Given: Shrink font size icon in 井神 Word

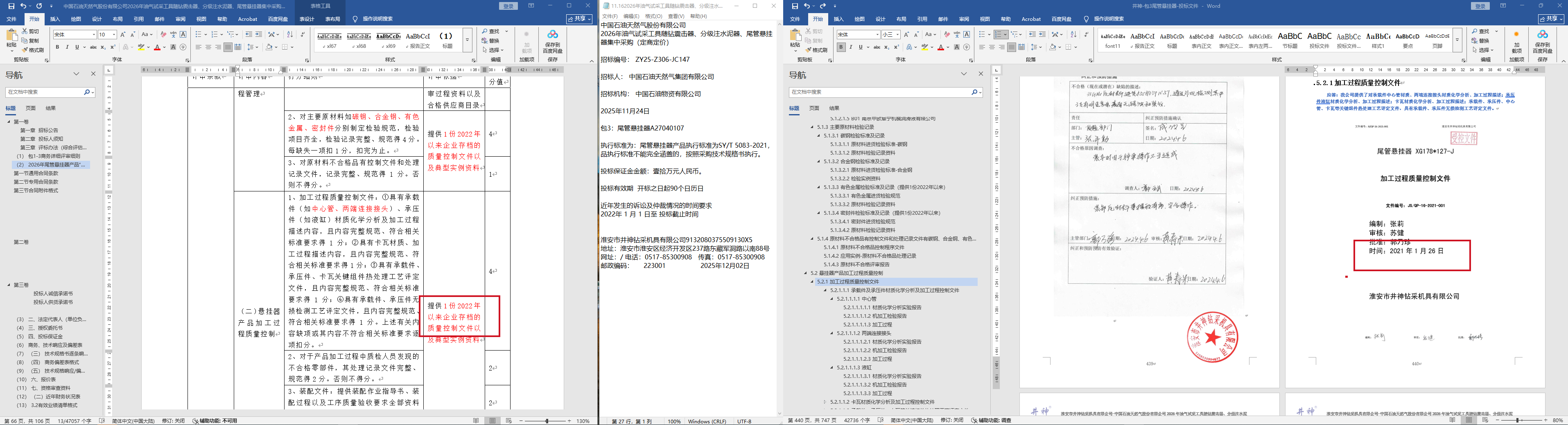Looking at the screenshot, I should [x=917, y=35].
